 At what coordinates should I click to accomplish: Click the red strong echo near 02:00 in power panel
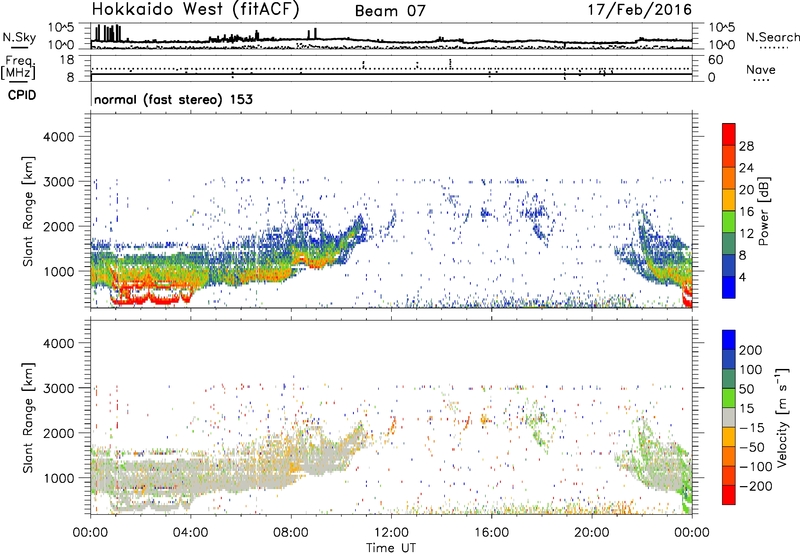[153, 300]
